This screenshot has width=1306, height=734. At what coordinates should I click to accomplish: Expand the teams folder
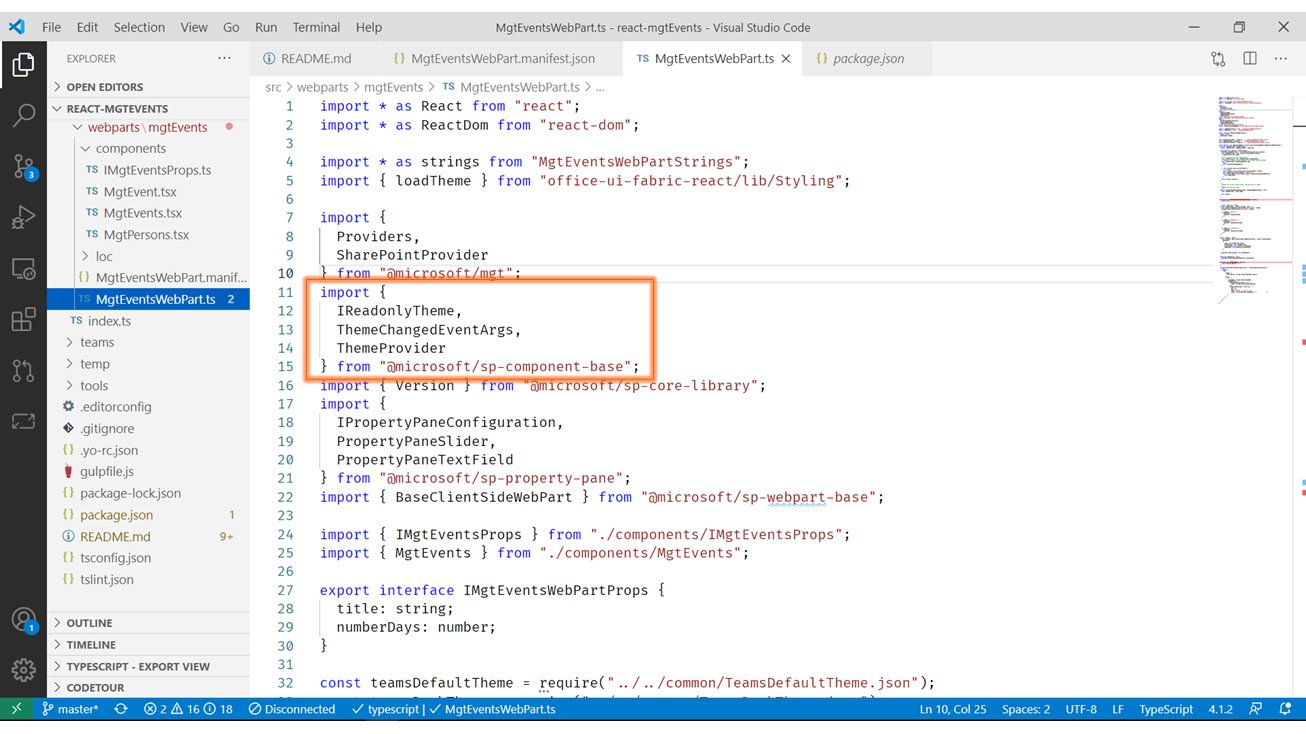point(97,342)
